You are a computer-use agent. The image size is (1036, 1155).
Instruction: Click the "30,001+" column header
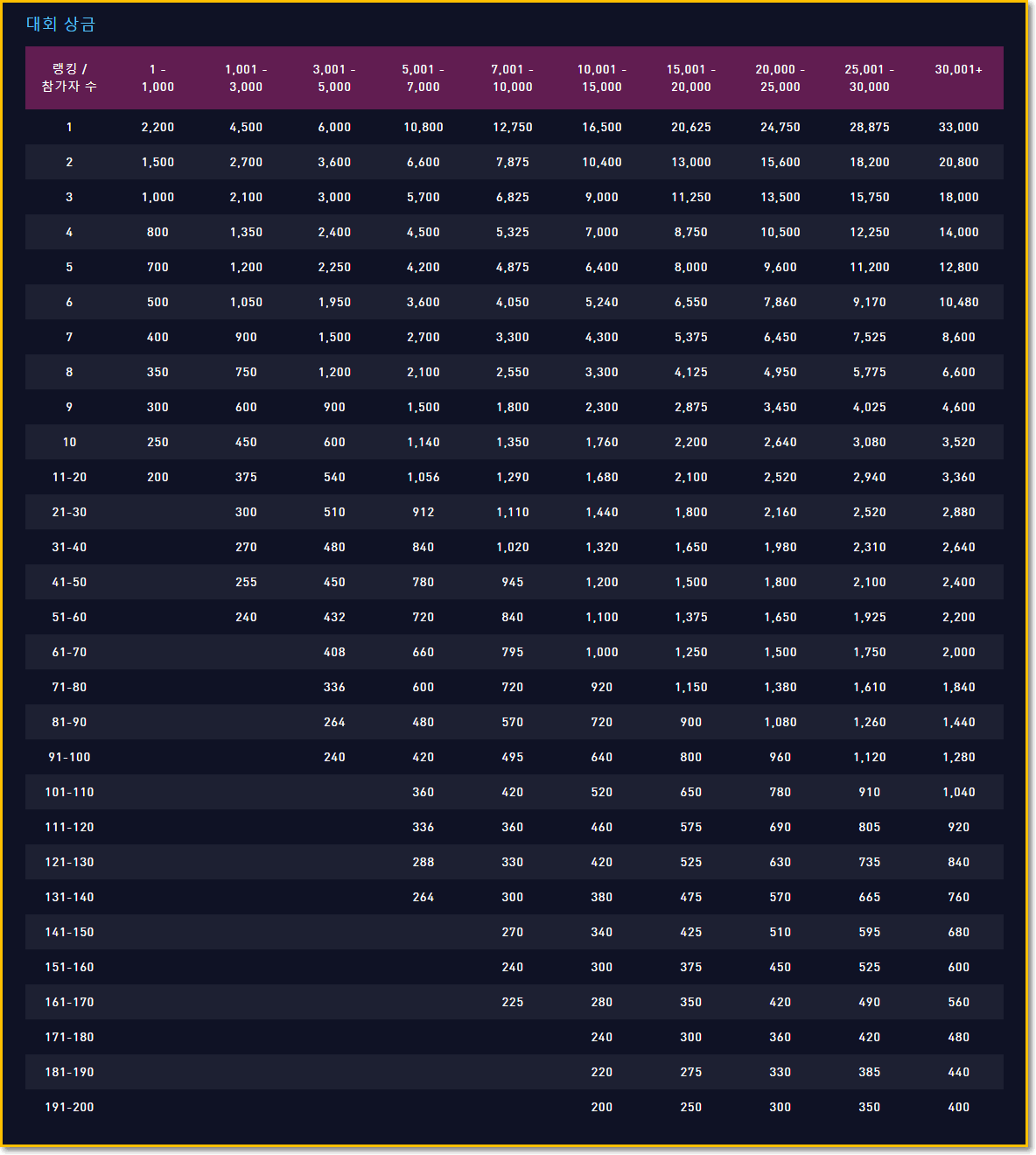958,70
